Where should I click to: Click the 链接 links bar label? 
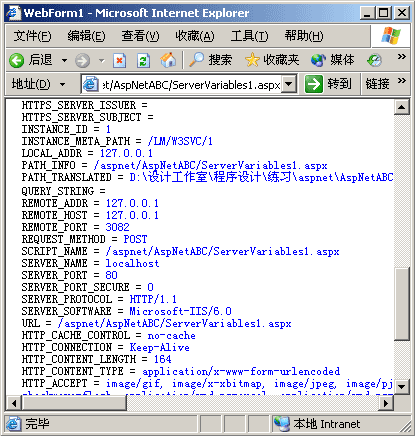(377, 84)
